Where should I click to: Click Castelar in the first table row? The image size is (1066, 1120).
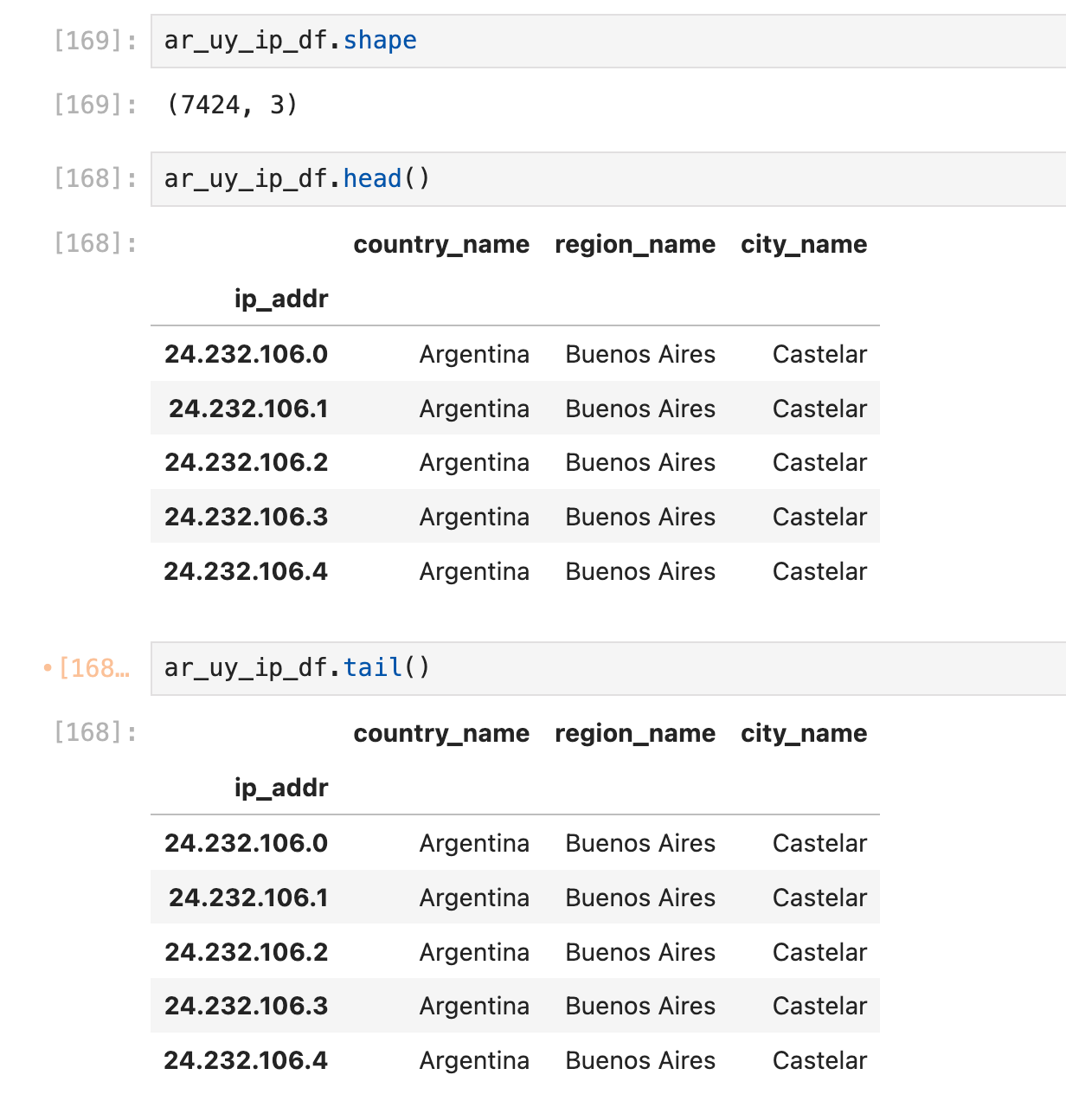click(819, 354)
